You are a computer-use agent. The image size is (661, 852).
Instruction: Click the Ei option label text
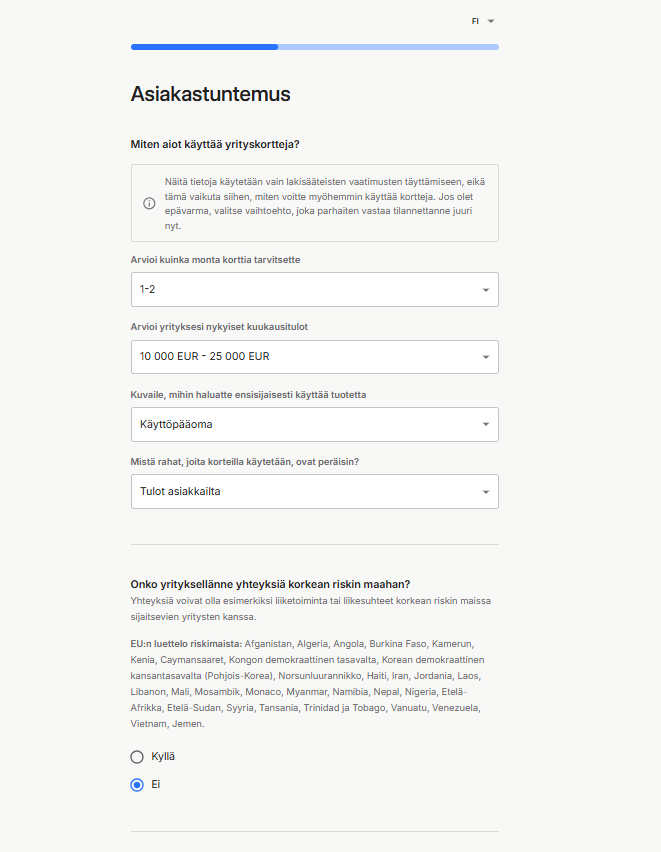tap(156, 785)
